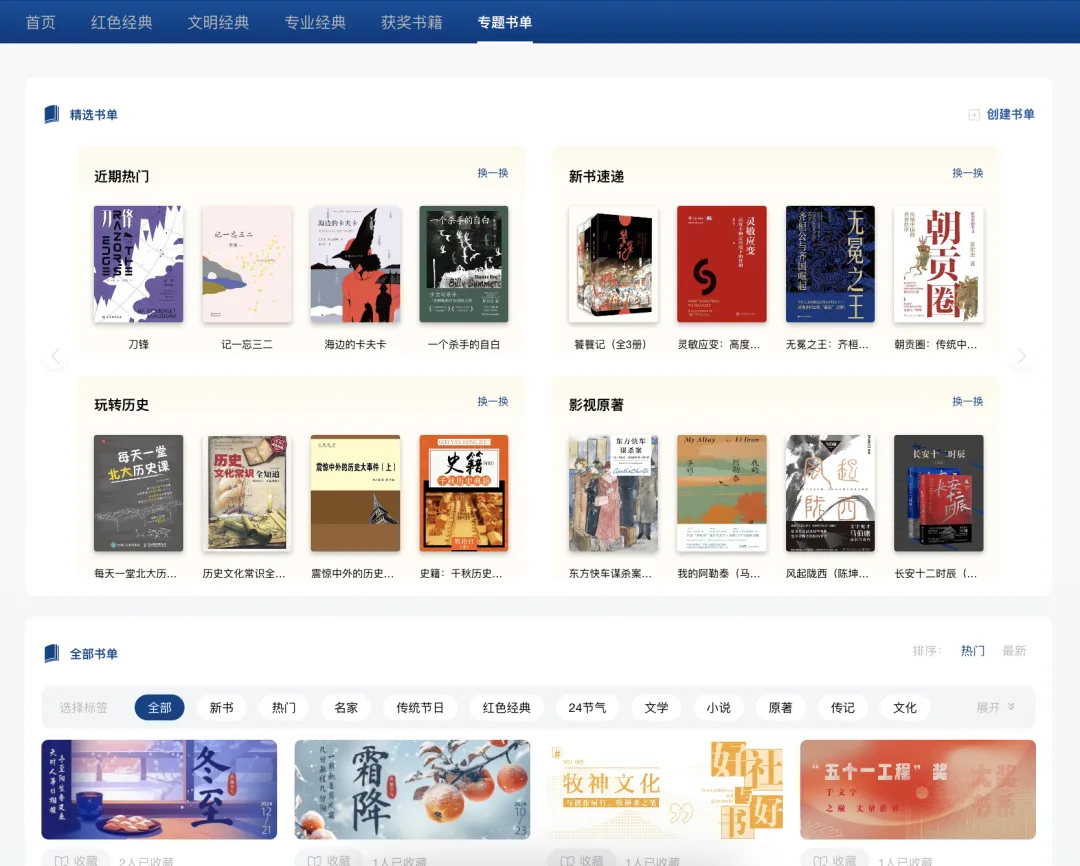This screenshot has width=1080, height=866.
Task: Go to previous carousel page arrow
Action: [56, 356]
